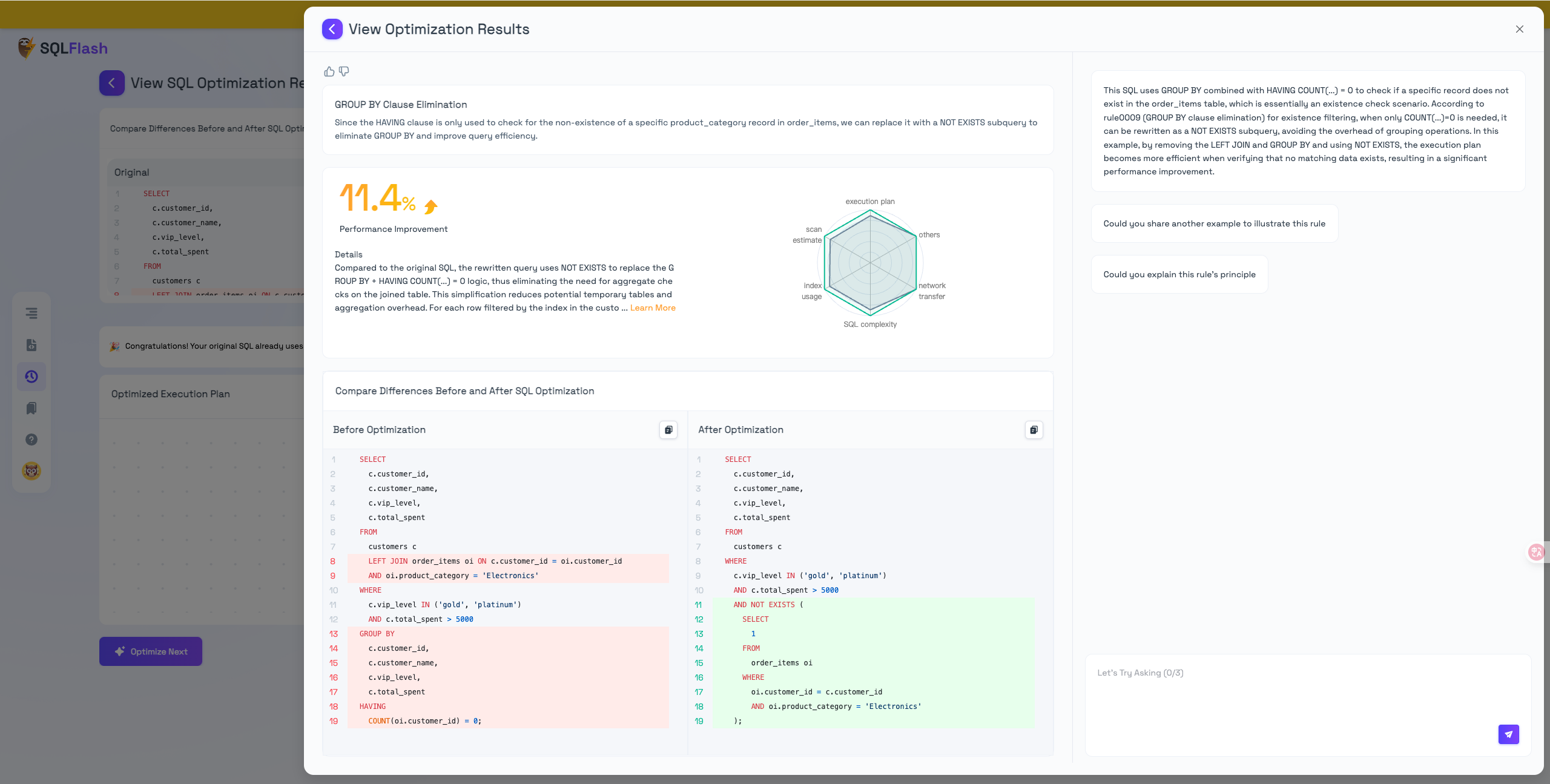Close the optimization results dialog
1550x784 pixels.
[1519, 29]
